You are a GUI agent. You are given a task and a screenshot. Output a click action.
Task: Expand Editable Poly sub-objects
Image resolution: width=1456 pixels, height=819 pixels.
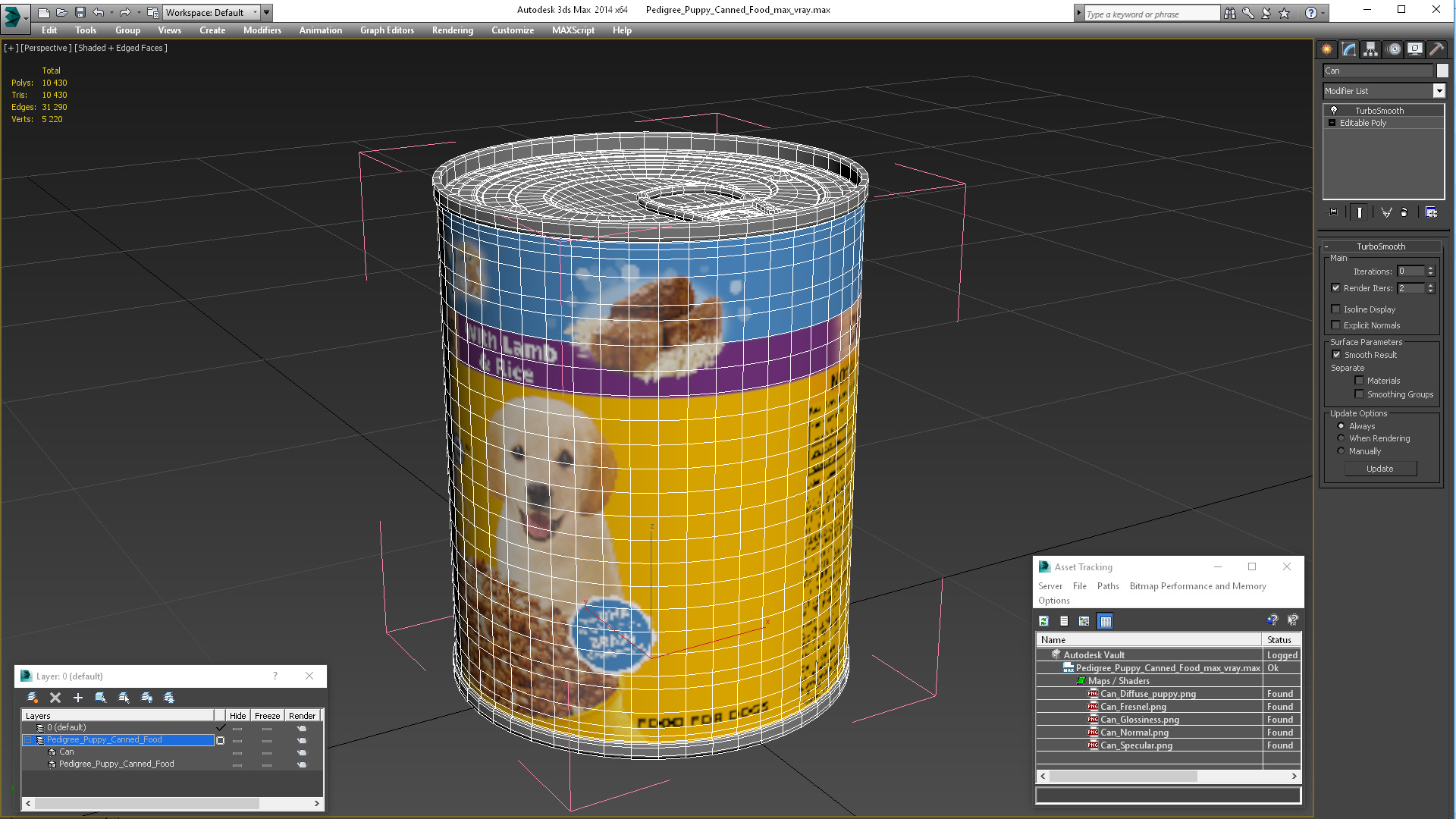pos(1332,123)
